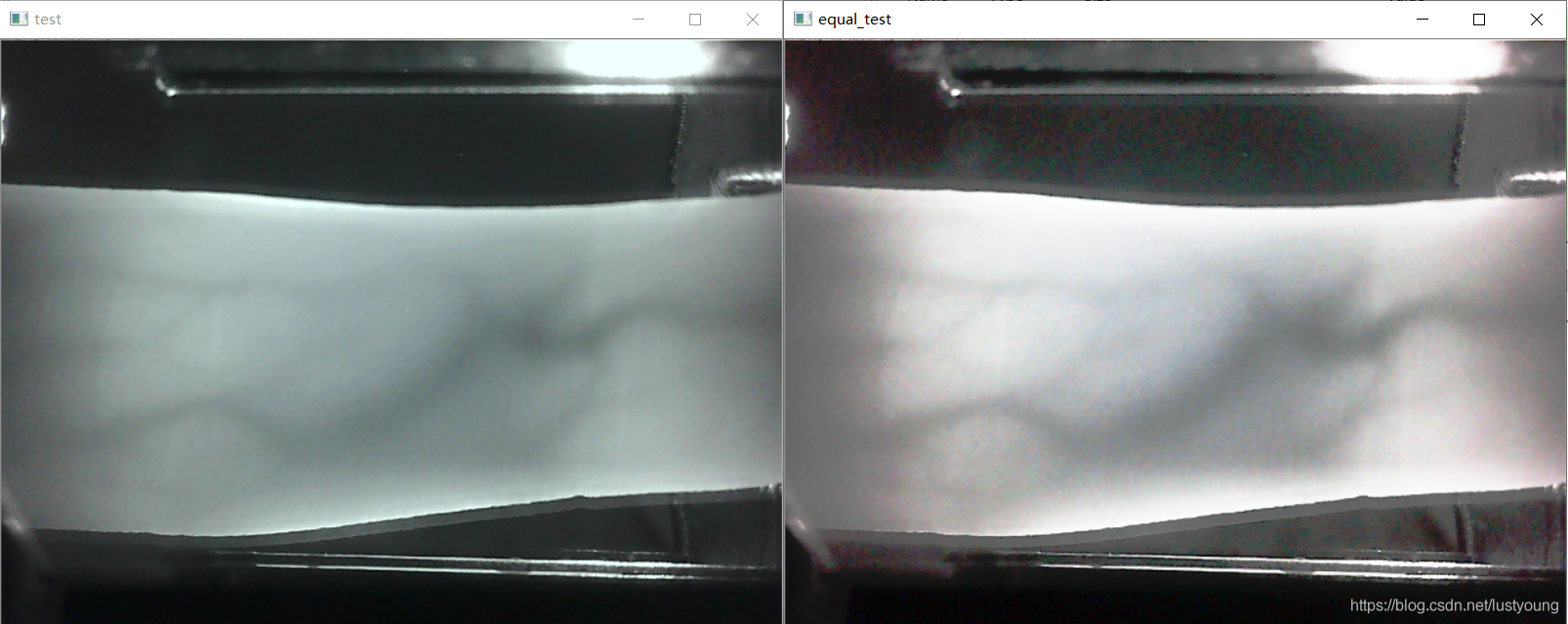Click the equal_test window title text
Screen dimensions: 1568x624
(x=854, y=20)
